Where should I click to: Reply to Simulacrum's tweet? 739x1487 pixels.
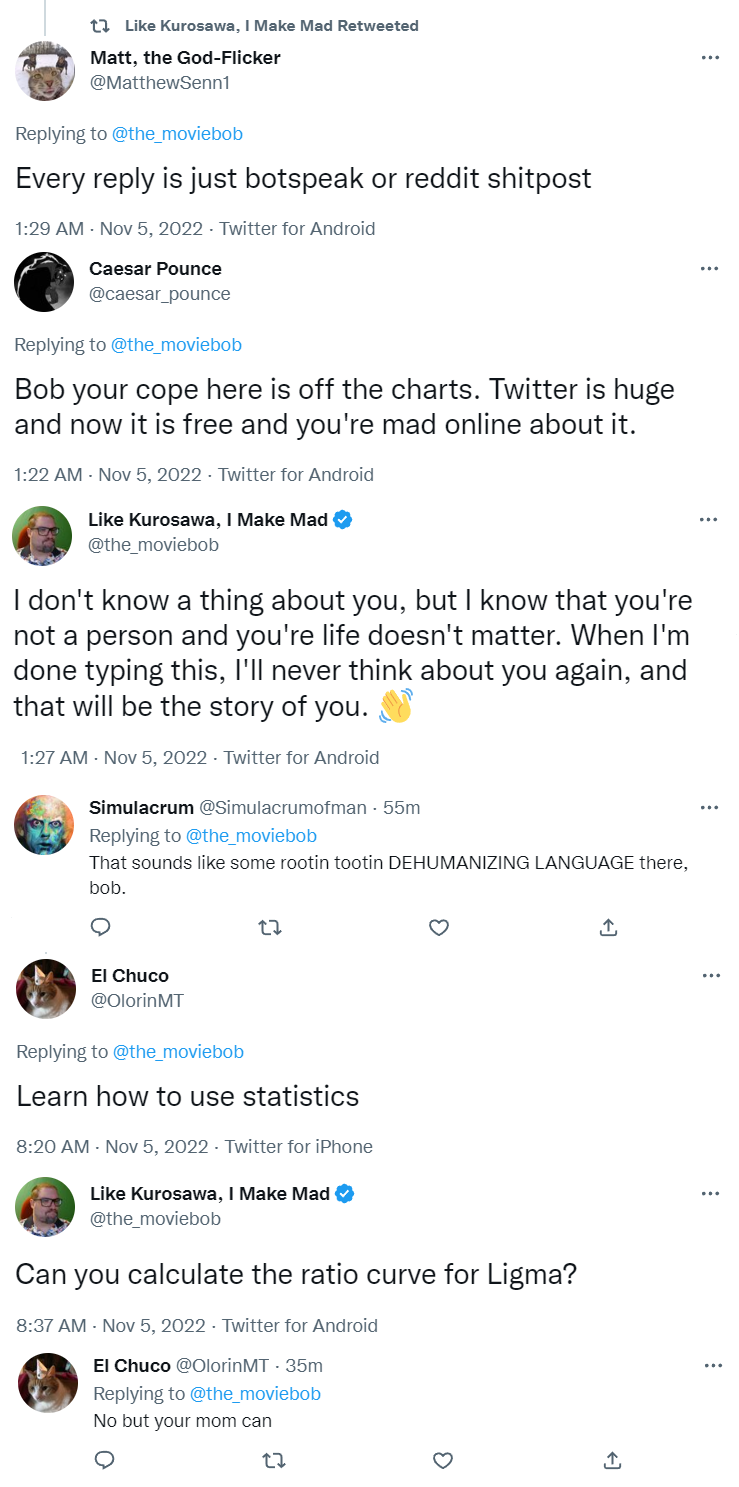coord(100,927)
